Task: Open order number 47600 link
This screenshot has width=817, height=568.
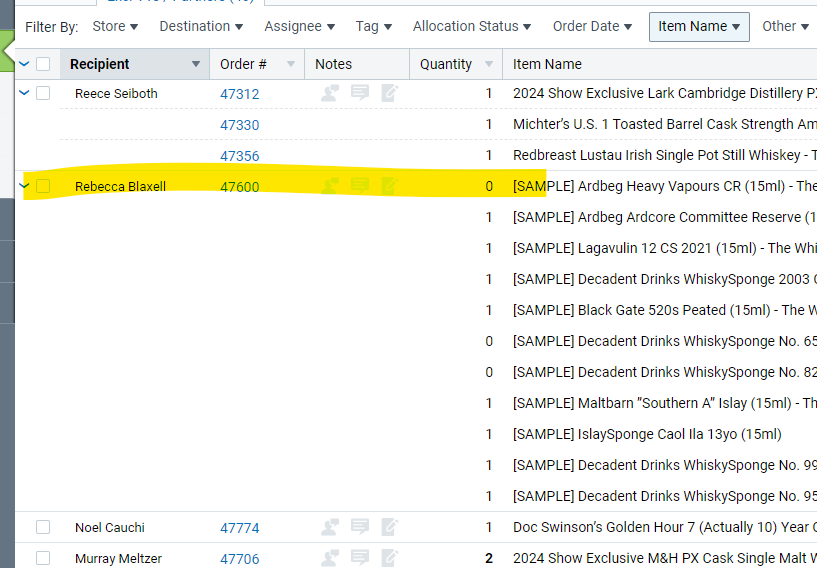Action: click(239, 186)
